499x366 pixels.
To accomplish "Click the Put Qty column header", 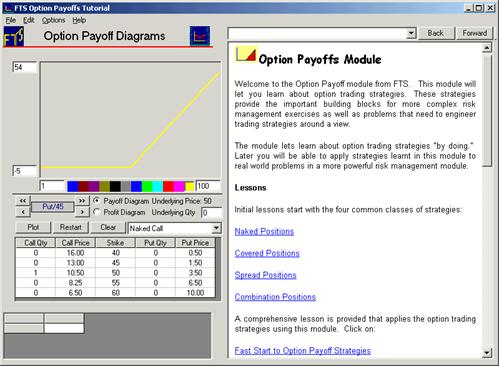I will pos(155,243).
